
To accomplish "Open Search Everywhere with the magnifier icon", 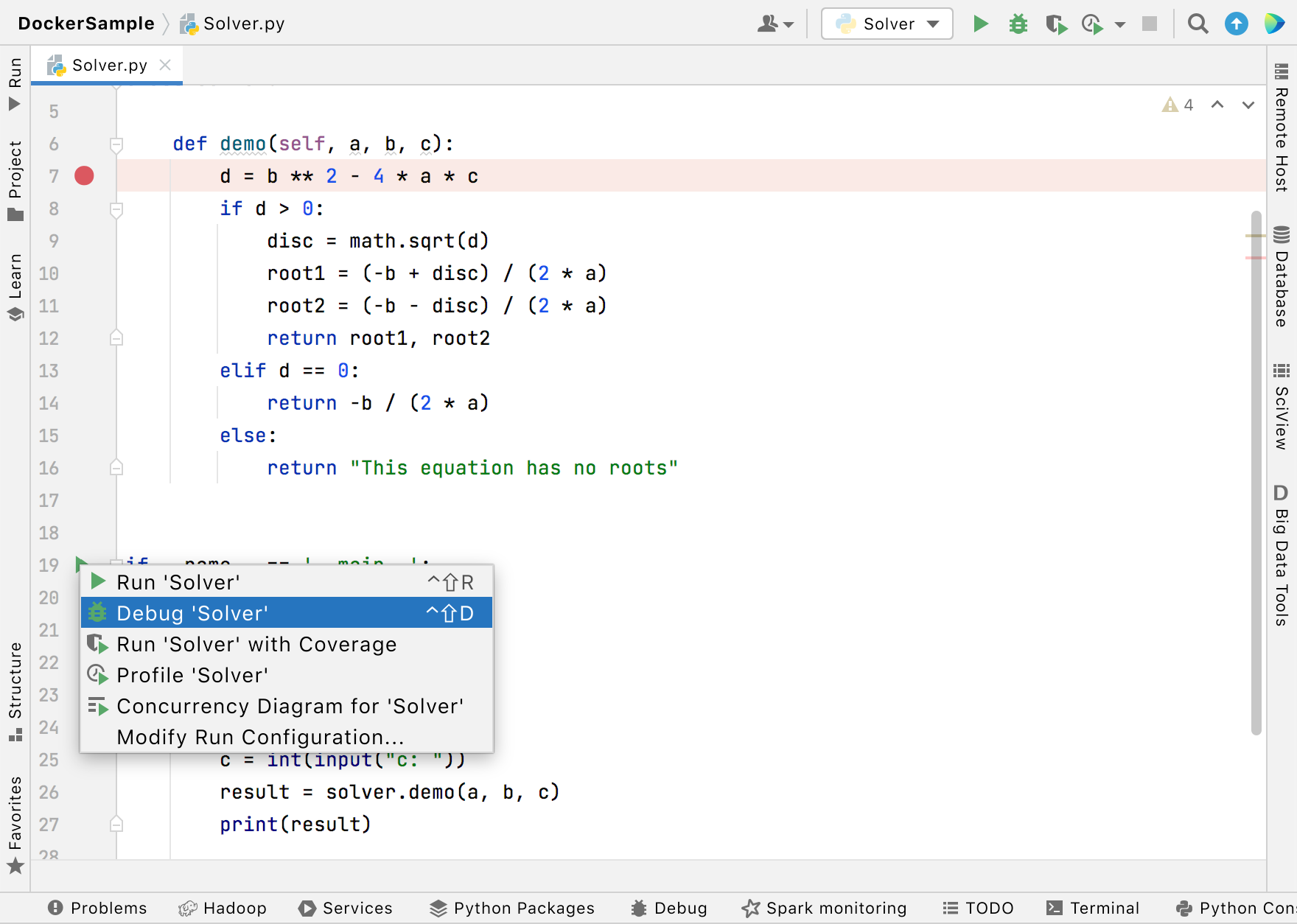I will coord(1198,24).
